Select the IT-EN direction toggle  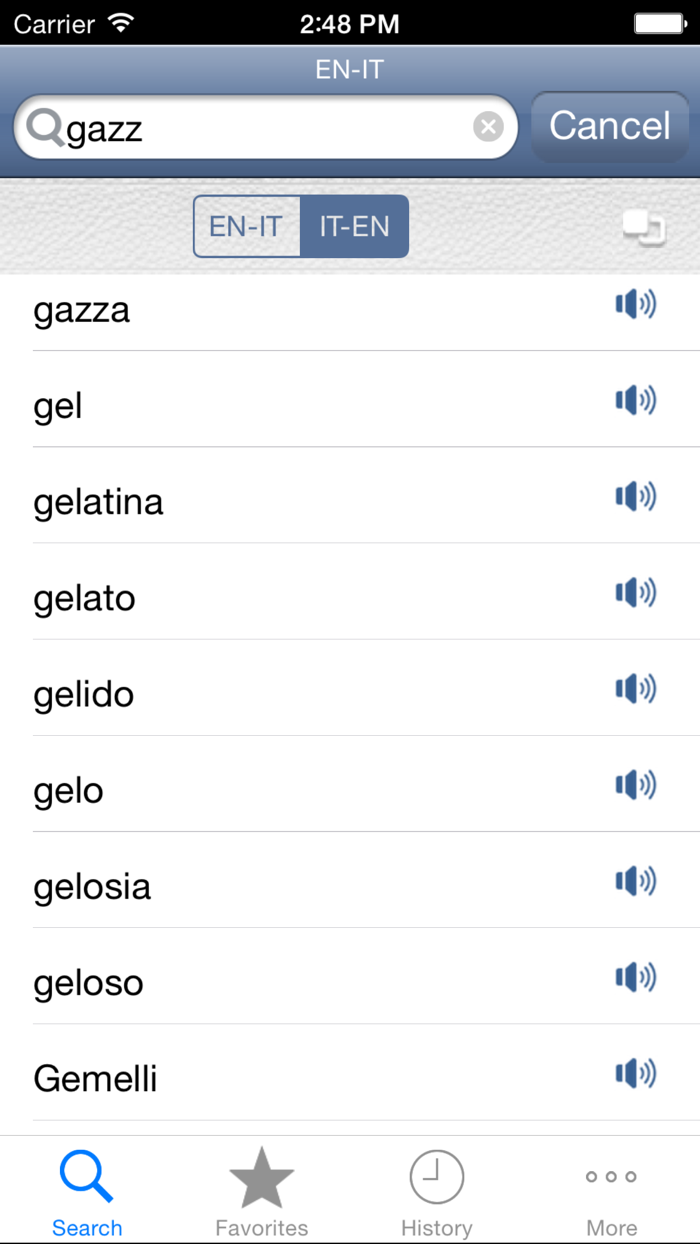tap(356, 226)
